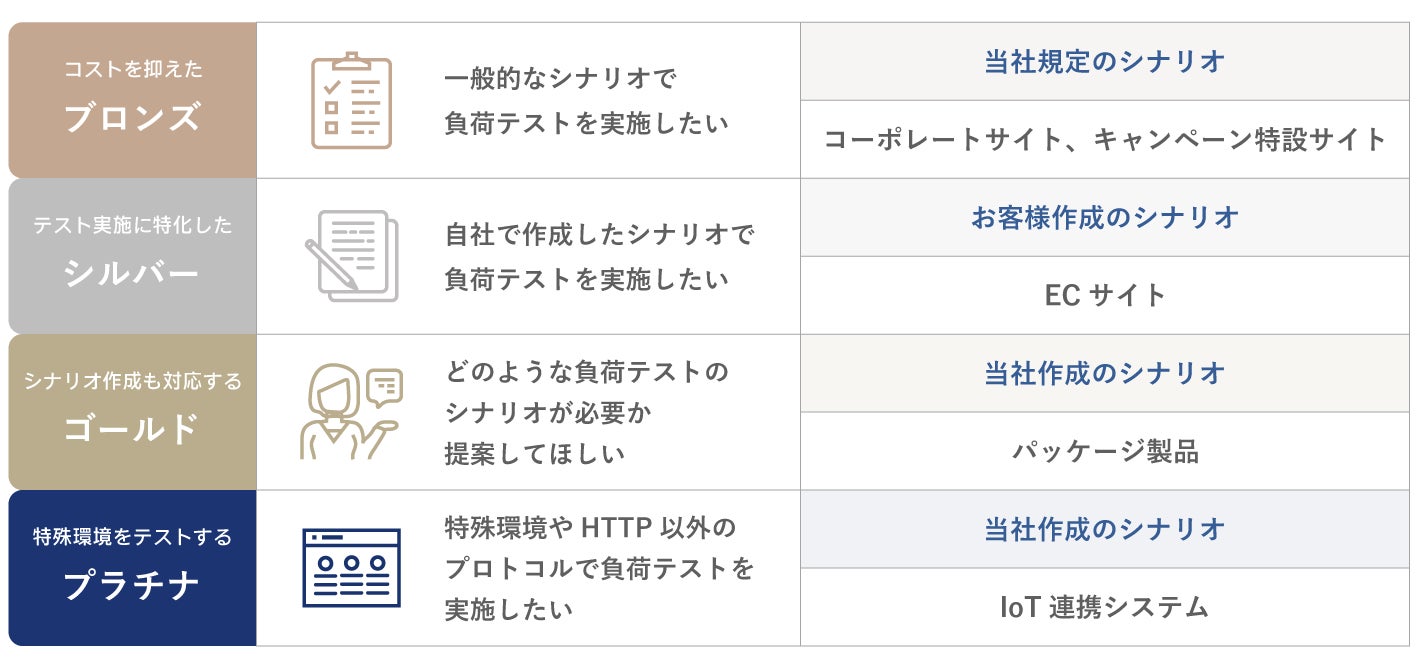
Task: Click the 当社規定のシナリオ heading
Action: [x=1105, y=62]
